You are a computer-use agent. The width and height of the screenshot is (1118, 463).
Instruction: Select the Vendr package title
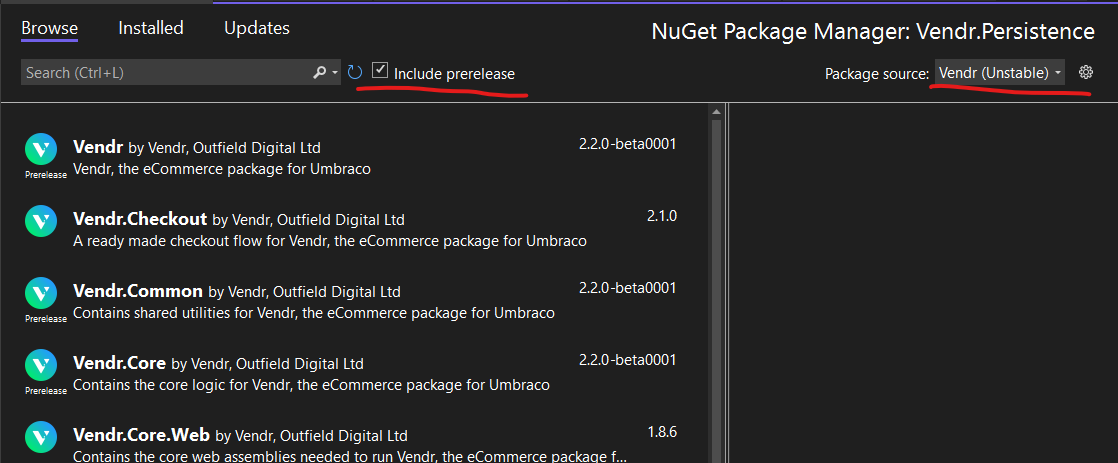click(98, 147)
